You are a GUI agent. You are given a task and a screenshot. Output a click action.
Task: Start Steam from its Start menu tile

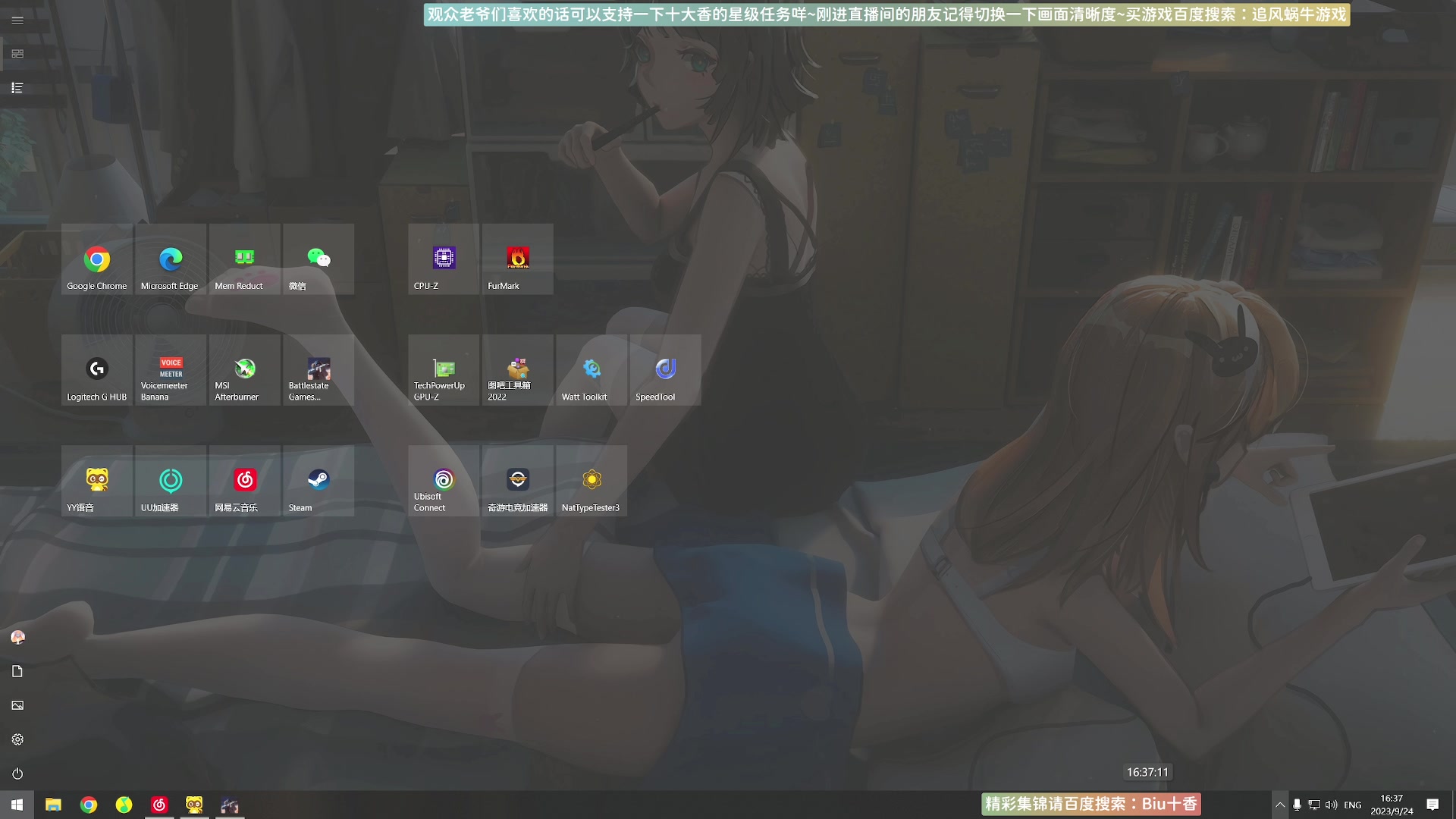pyautogui.click(x=318, y=481)
